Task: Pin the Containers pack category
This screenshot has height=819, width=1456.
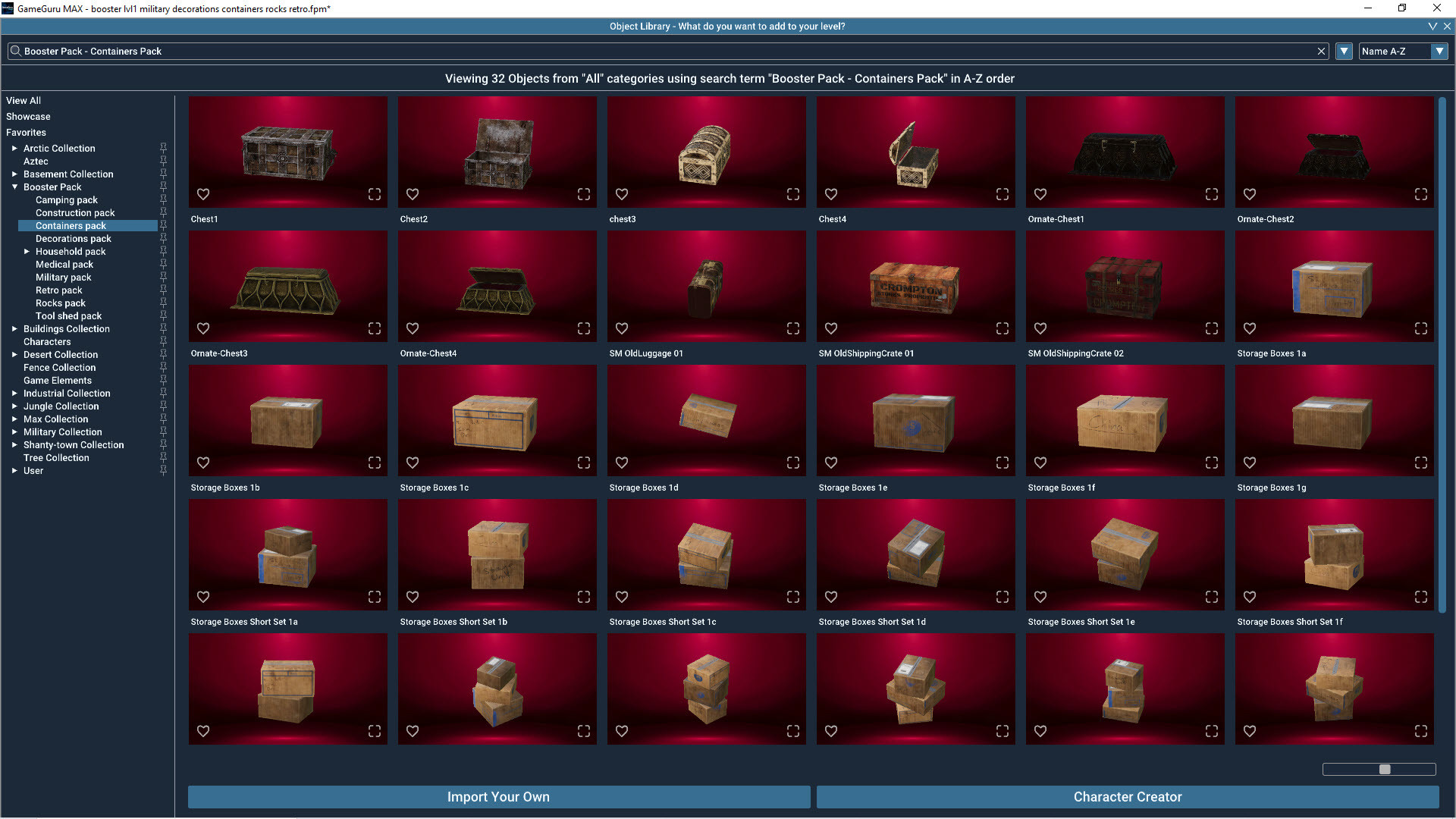Action: [x=163, y=224]
